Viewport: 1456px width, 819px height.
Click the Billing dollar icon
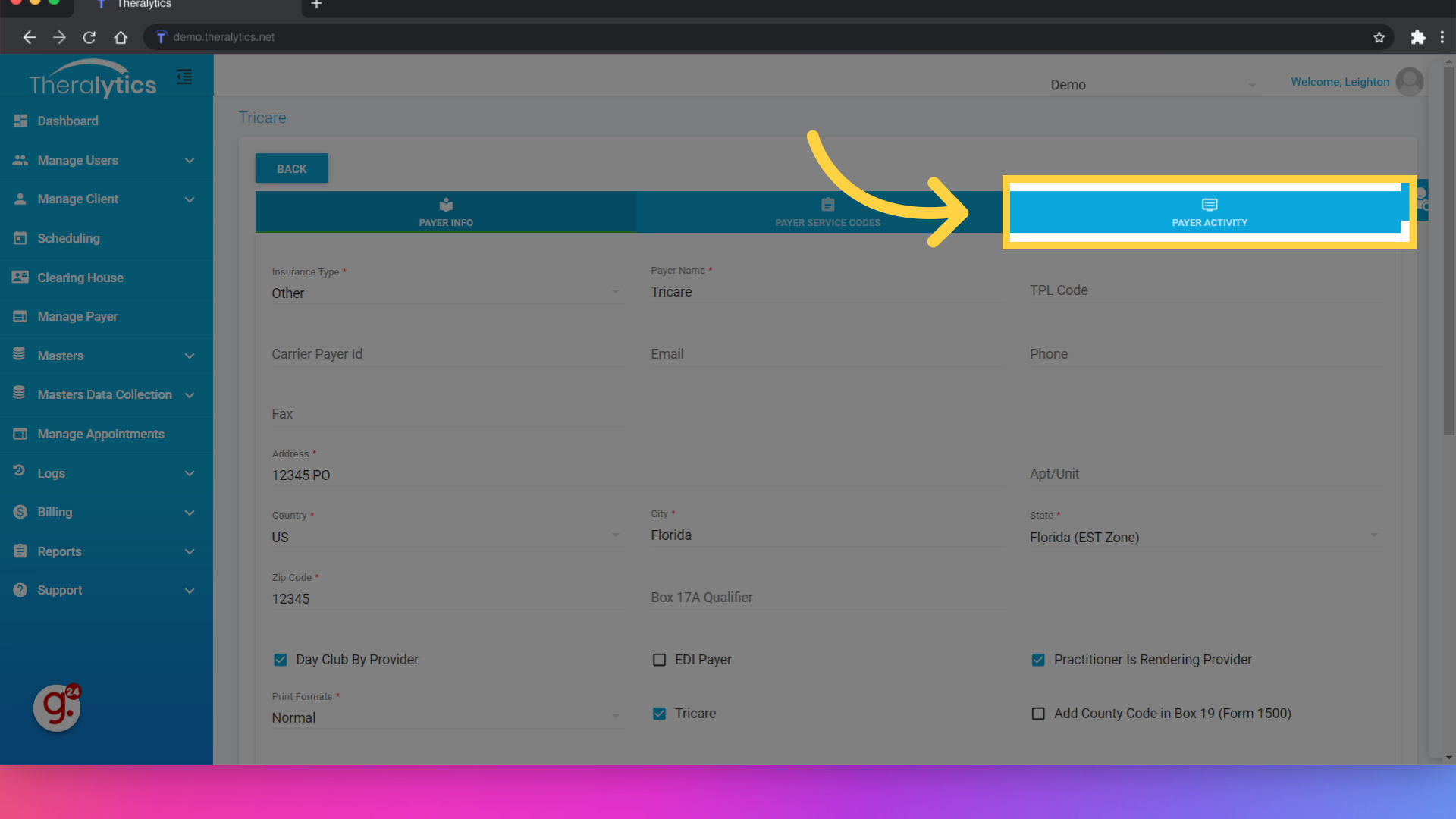coord(20,512)
